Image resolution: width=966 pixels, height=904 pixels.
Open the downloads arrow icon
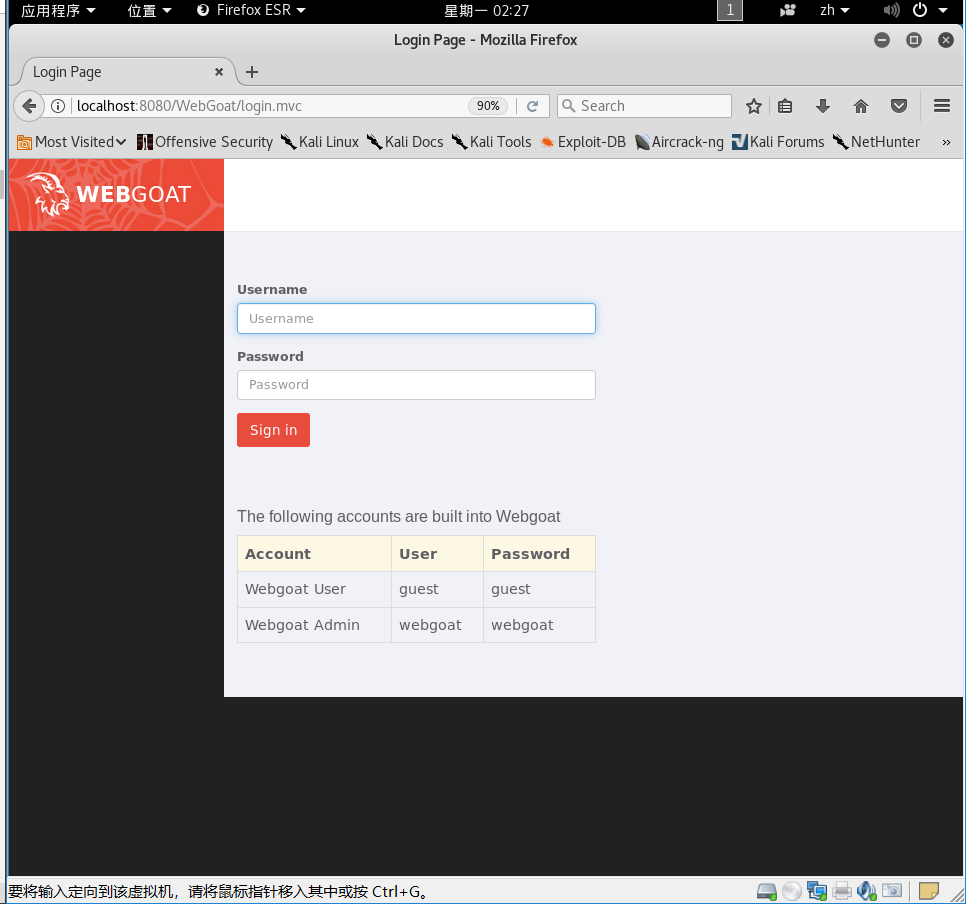pos(822,106)
